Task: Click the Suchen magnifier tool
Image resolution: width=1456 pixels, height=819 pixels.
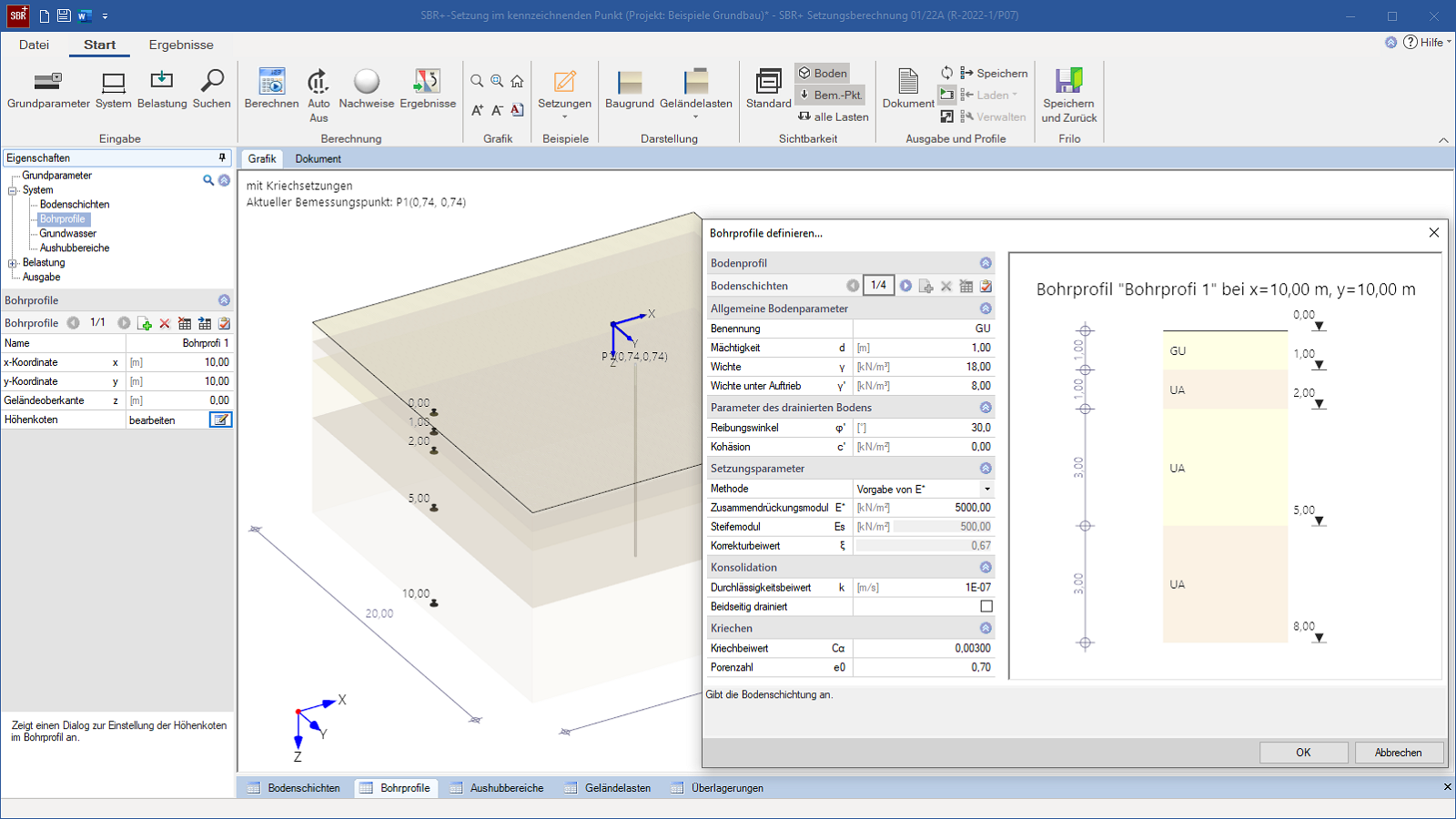Action: [x=212, y=89]
